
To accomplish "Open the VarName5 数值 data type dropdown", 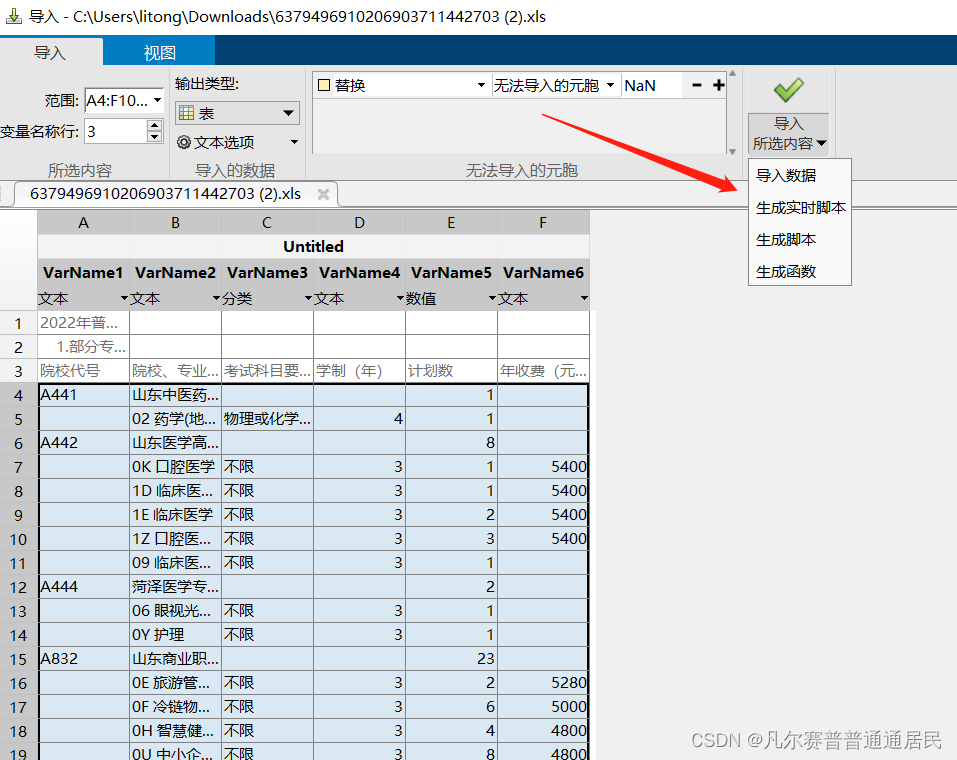I will pyautogui.click(x=492, y=299).
